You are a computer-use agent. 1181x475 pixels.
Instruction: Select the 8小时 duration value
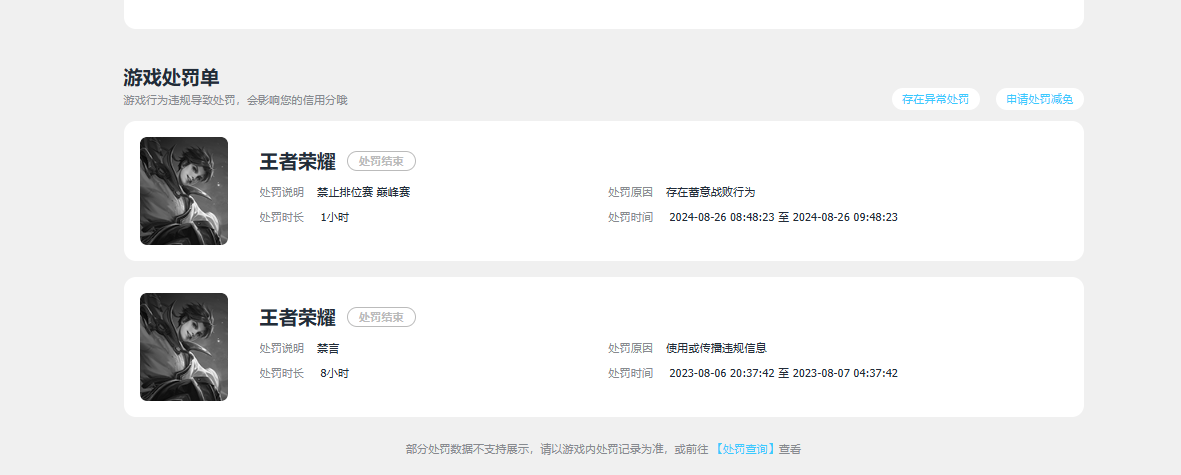point(334,373)
